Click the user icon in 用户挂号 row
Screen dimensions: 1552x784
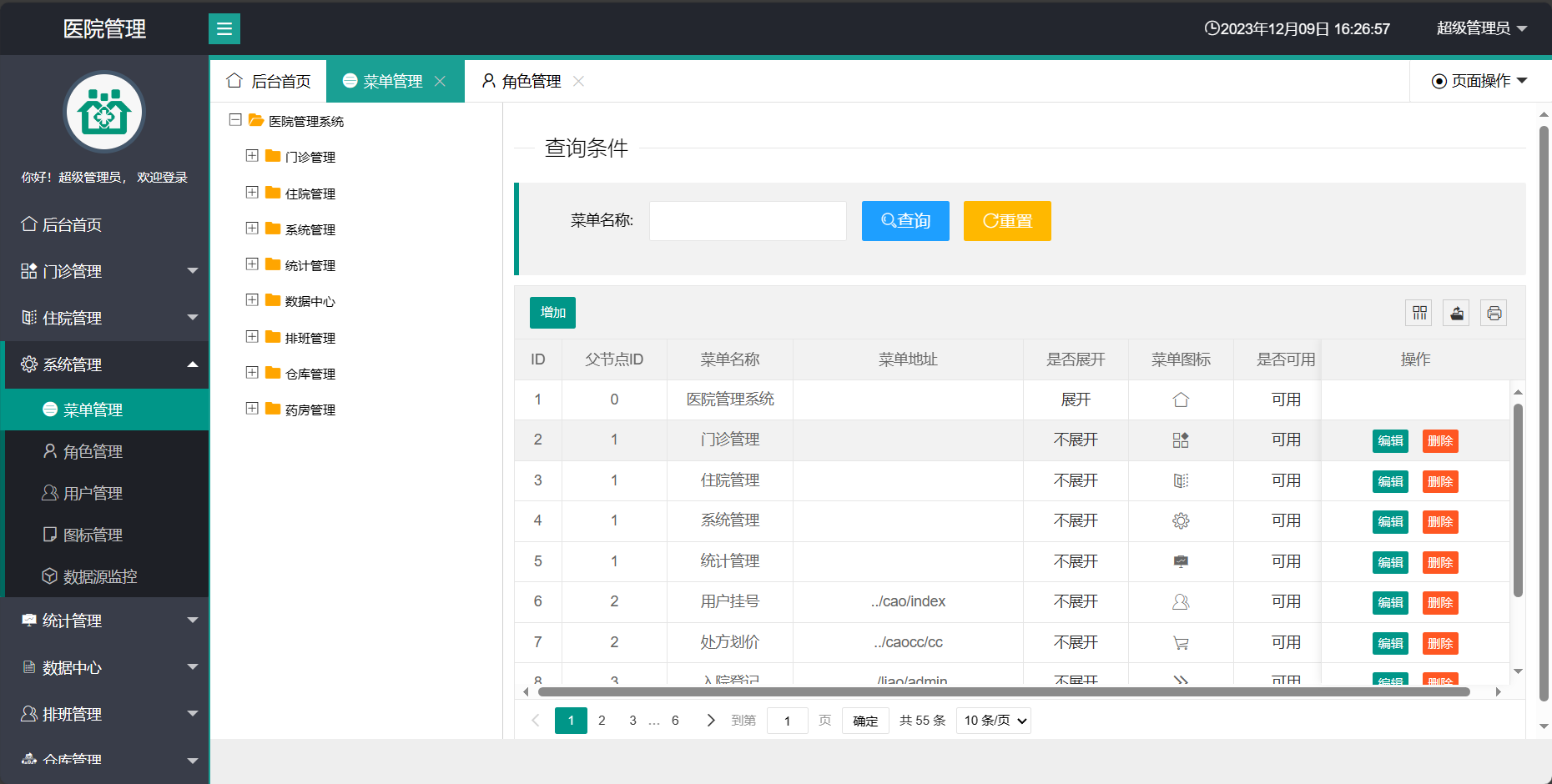[x=1181, y=602]
